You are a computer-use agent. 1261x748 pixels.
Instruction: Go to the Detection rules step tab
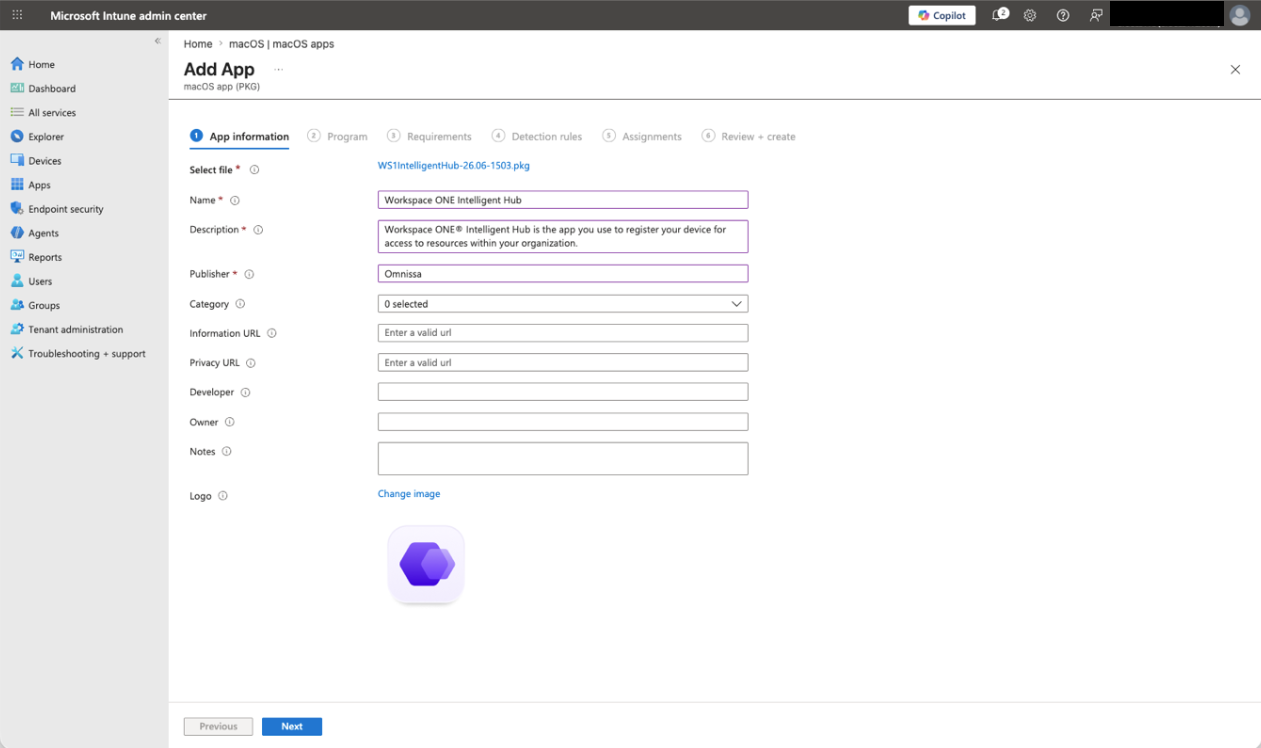tap(537, 137)
